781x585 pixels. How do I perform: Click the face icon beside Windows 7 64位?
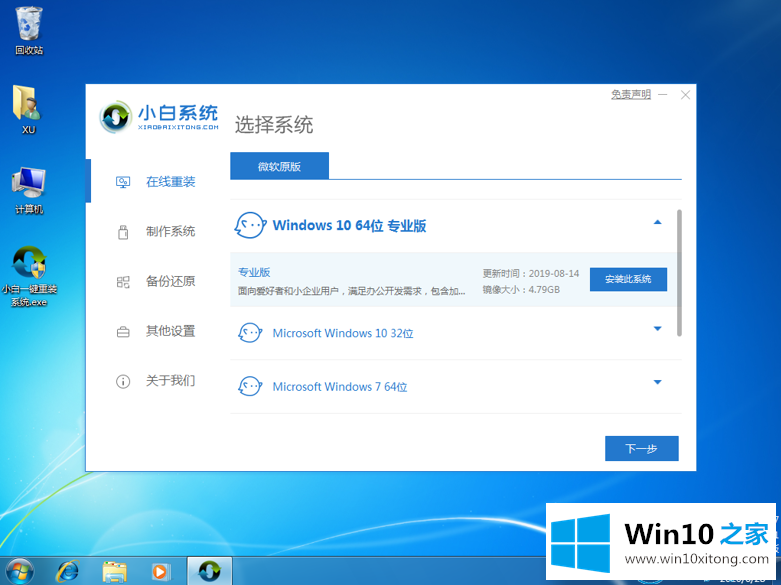[251, 386]
